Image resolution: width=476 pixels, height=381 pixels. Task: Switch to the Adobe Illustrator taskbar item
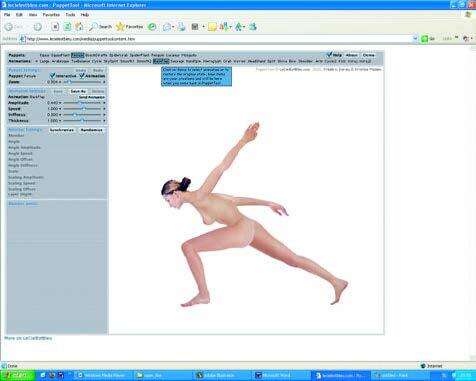coord(222,375)
